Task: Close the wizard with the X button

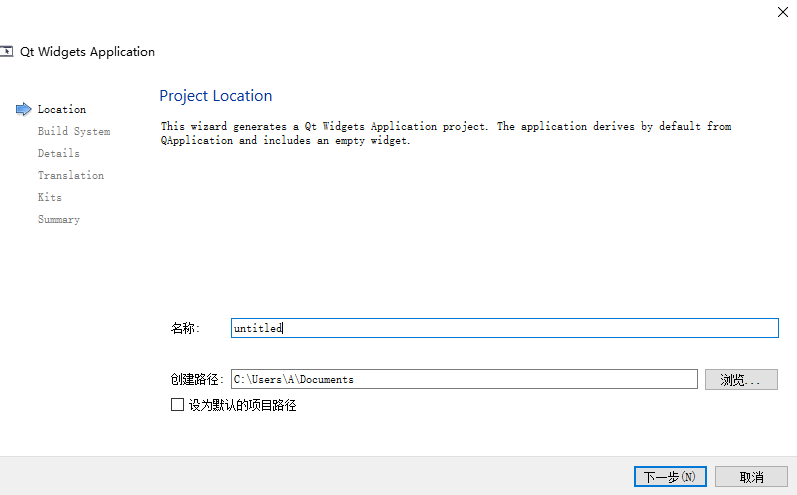Action: click(x=783, y=12)
